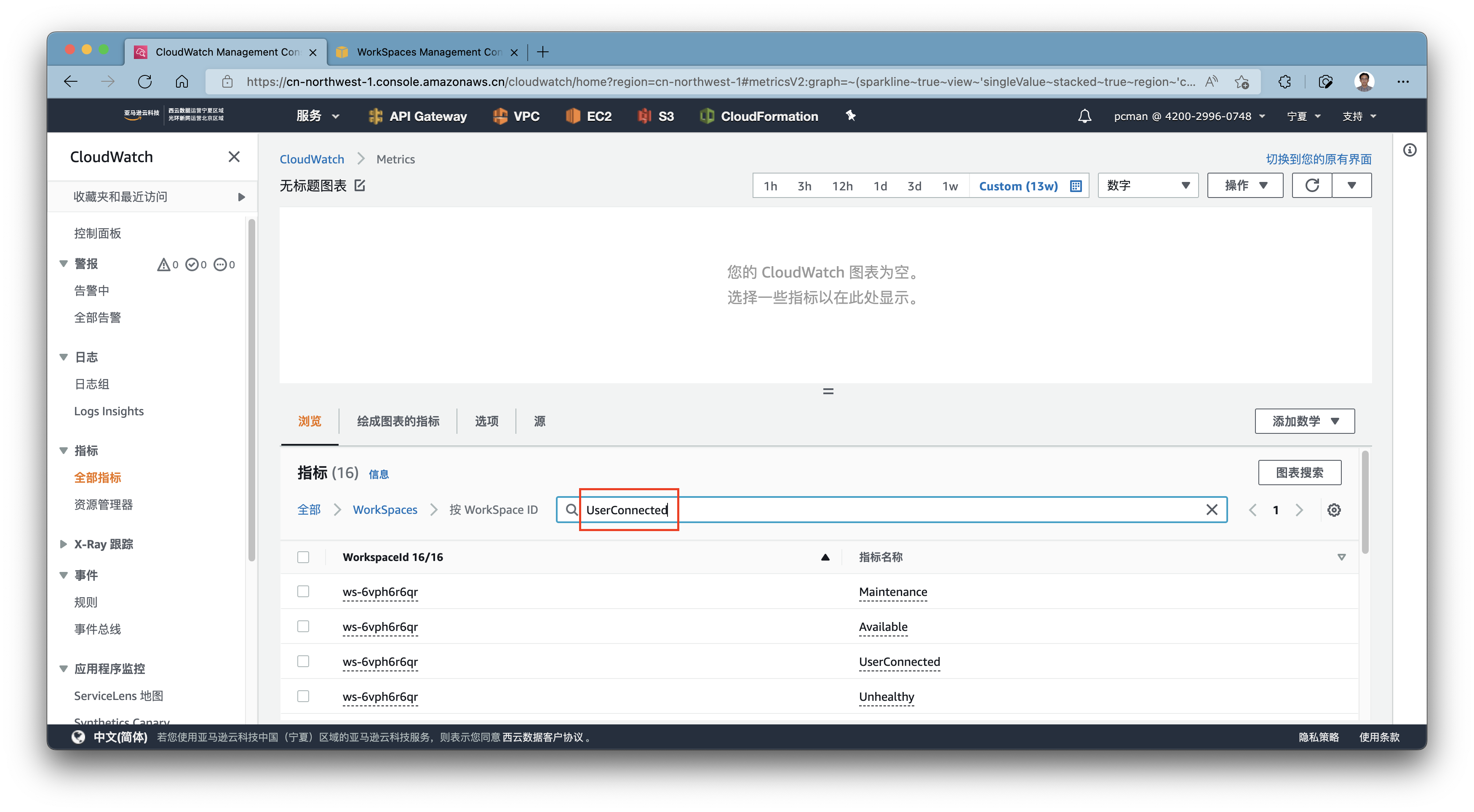Open the 添加数学 dropdown

coord(1305,421)
